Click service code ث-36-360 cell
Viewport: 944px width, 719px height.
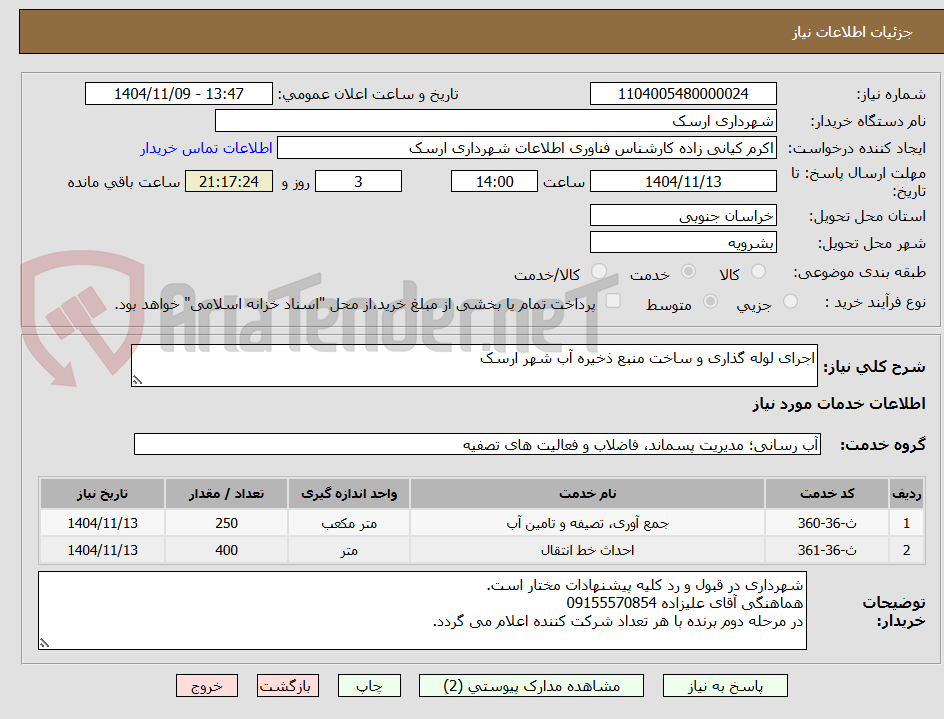point(827,523)
